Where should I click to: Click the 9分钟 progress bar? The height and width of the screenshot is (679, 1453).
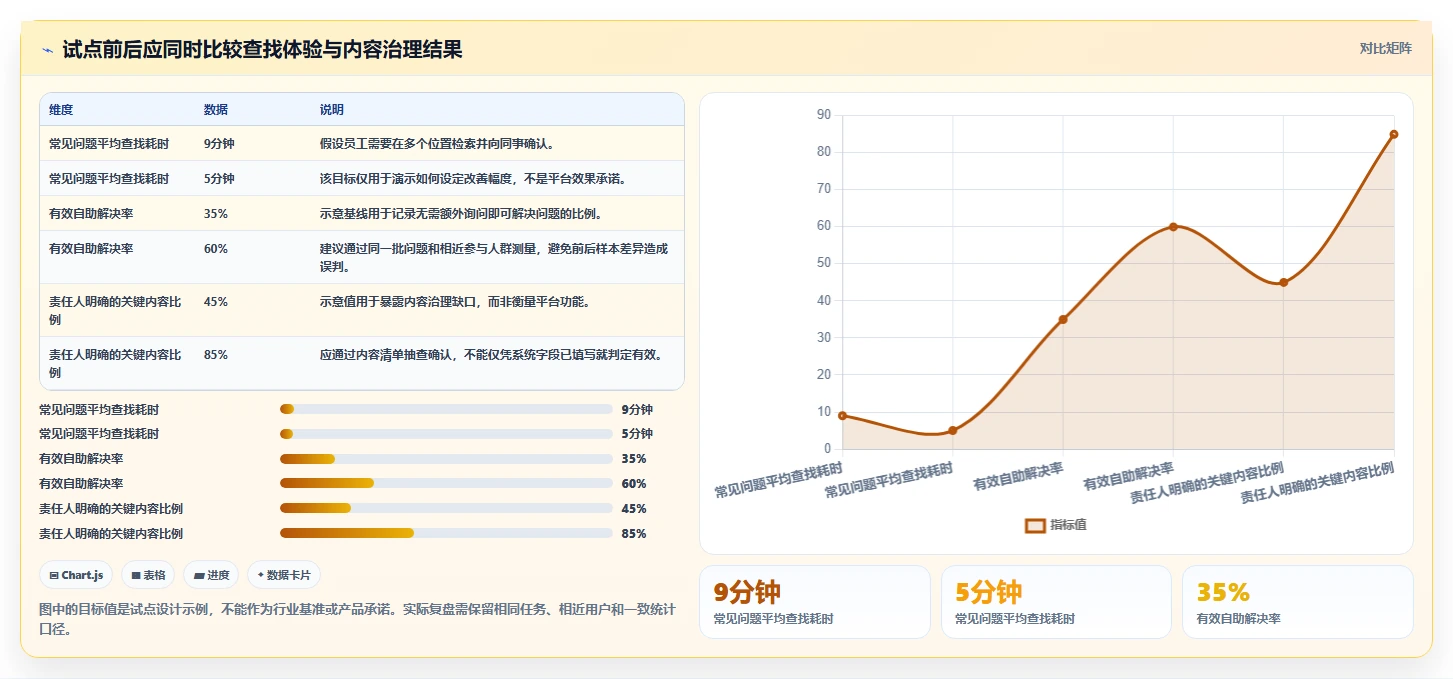446,409
